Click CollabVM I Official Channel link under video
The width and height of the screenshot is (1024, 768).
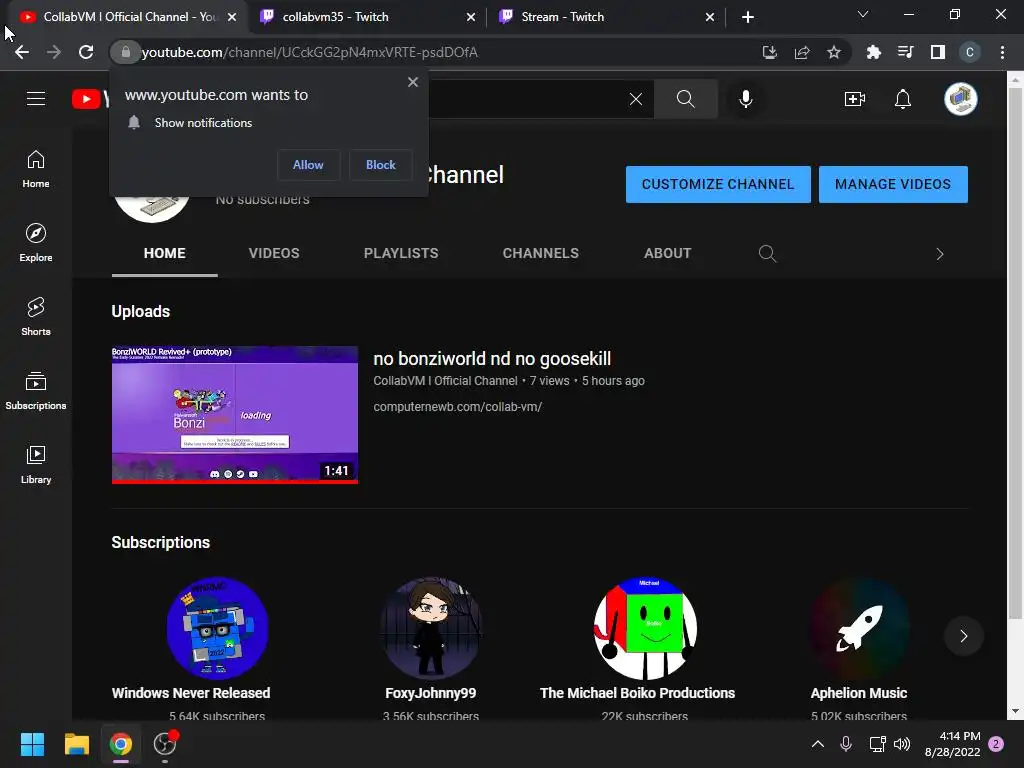pos(445,381)
